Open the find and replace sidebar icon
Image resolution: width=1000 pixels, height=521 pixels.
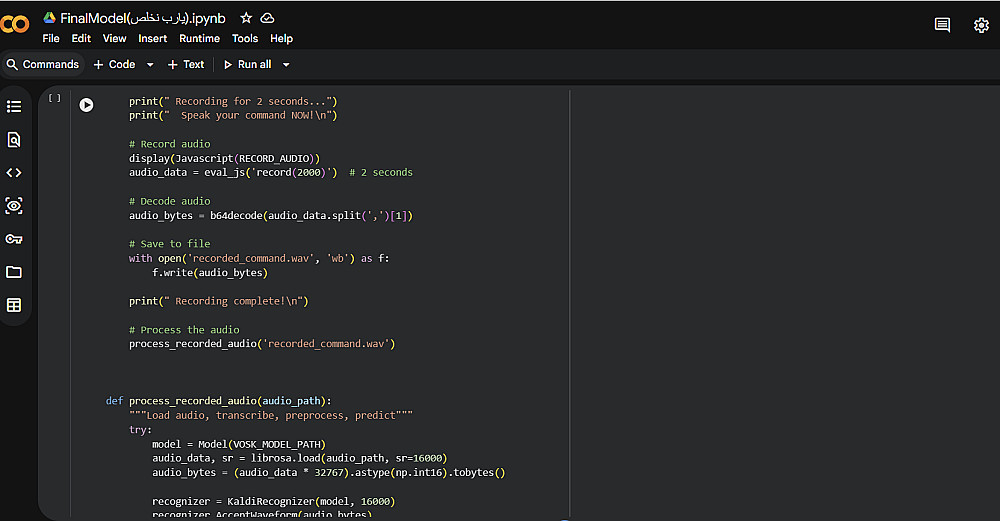click(14, 140)
